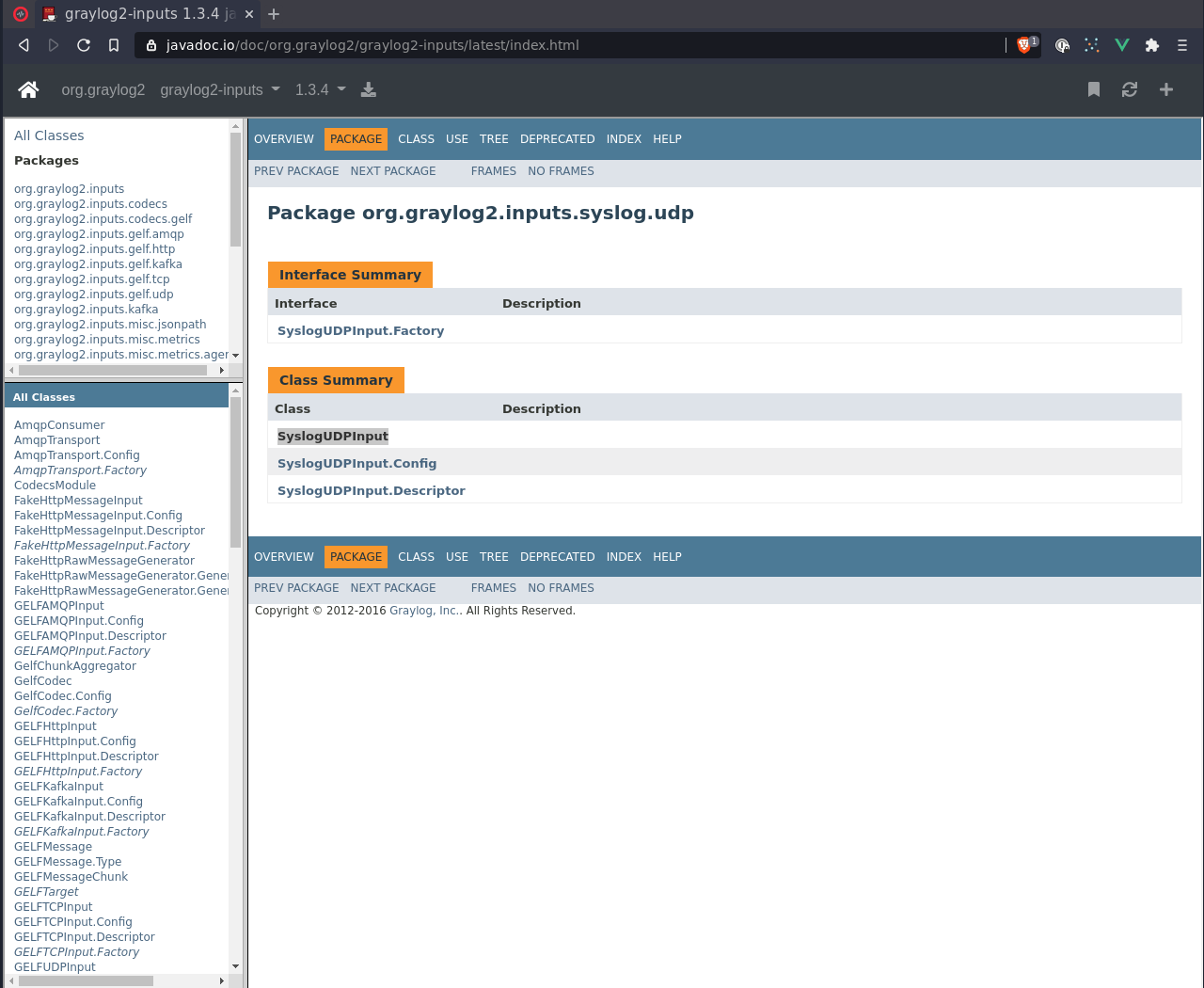
Task: Select the top USE nav item
Action: (457, 139)
